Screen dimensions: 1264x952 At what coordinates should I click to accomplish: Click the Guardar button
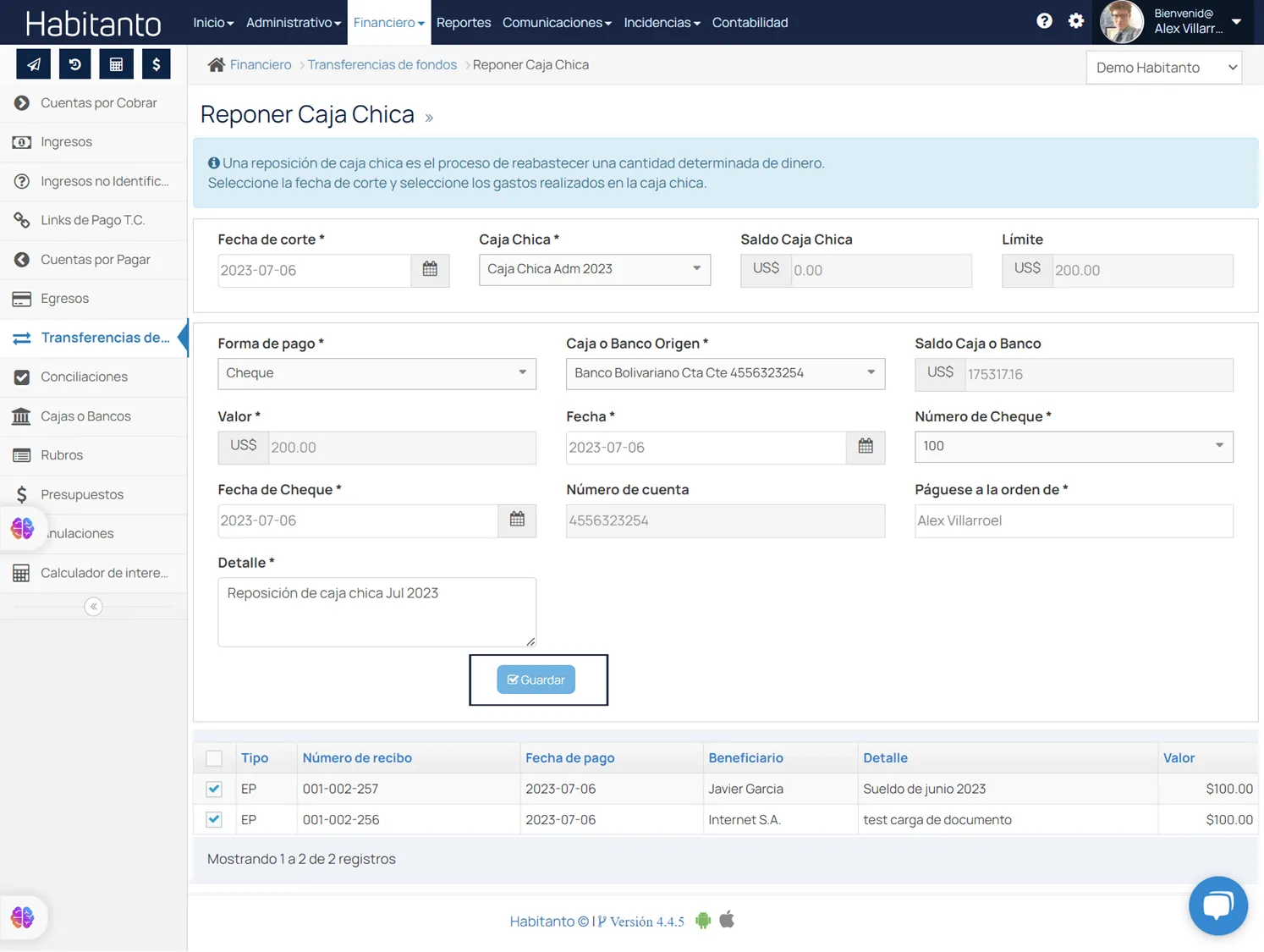tap(536, 680)
